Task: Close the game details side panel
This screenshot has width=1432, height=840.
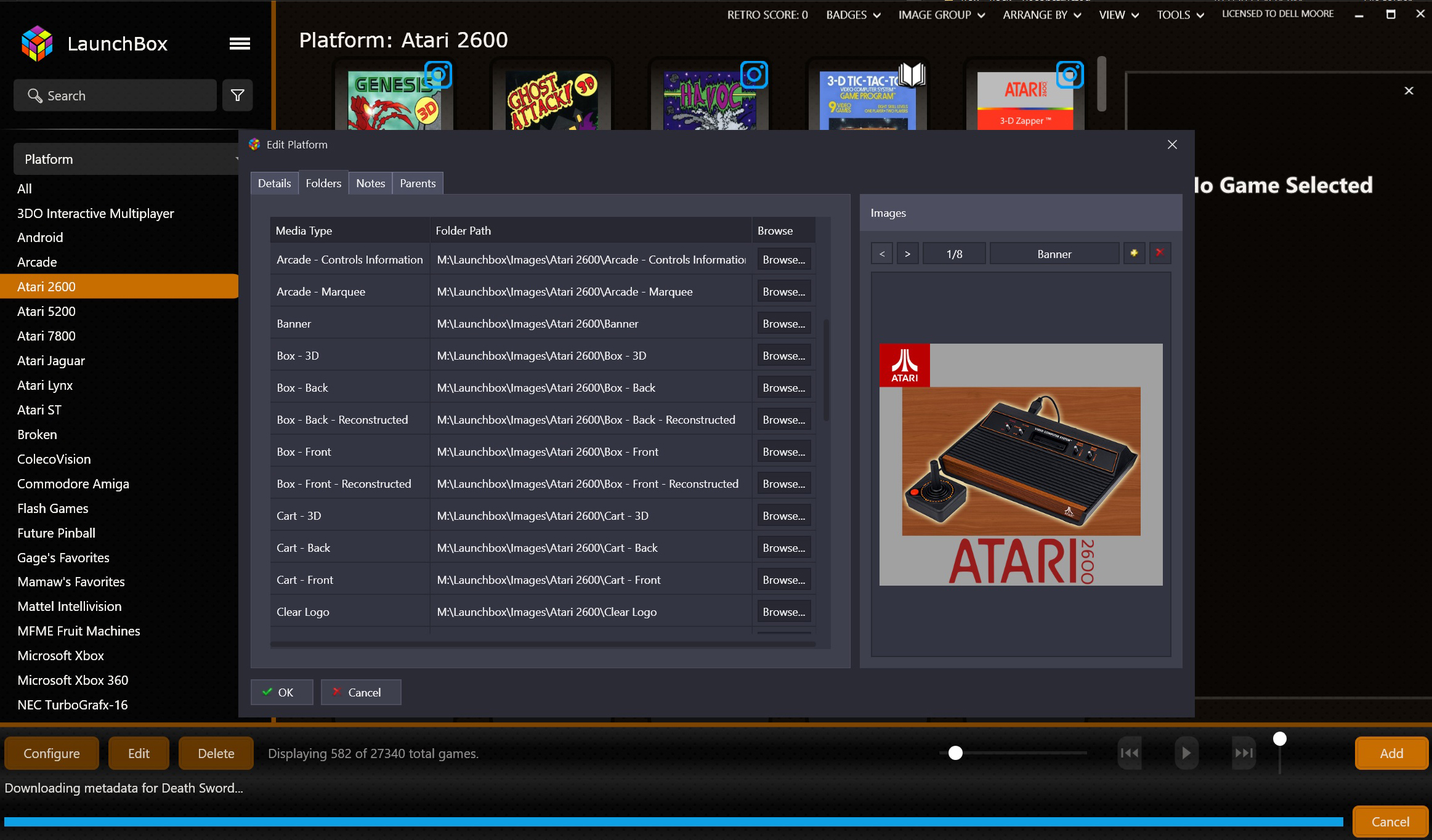Action: (1409, 91)
